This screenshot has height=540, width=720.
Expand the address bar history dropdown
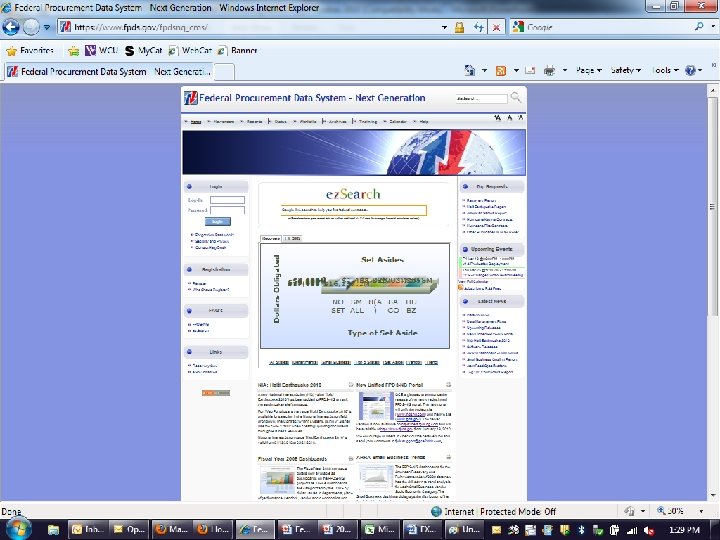(x=444, y=28)
